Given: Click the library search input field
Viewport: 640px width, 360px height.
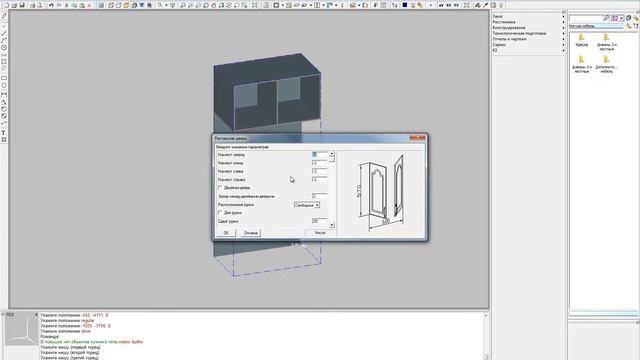Looking at the screenshot, I should click(x=586, y=18).
